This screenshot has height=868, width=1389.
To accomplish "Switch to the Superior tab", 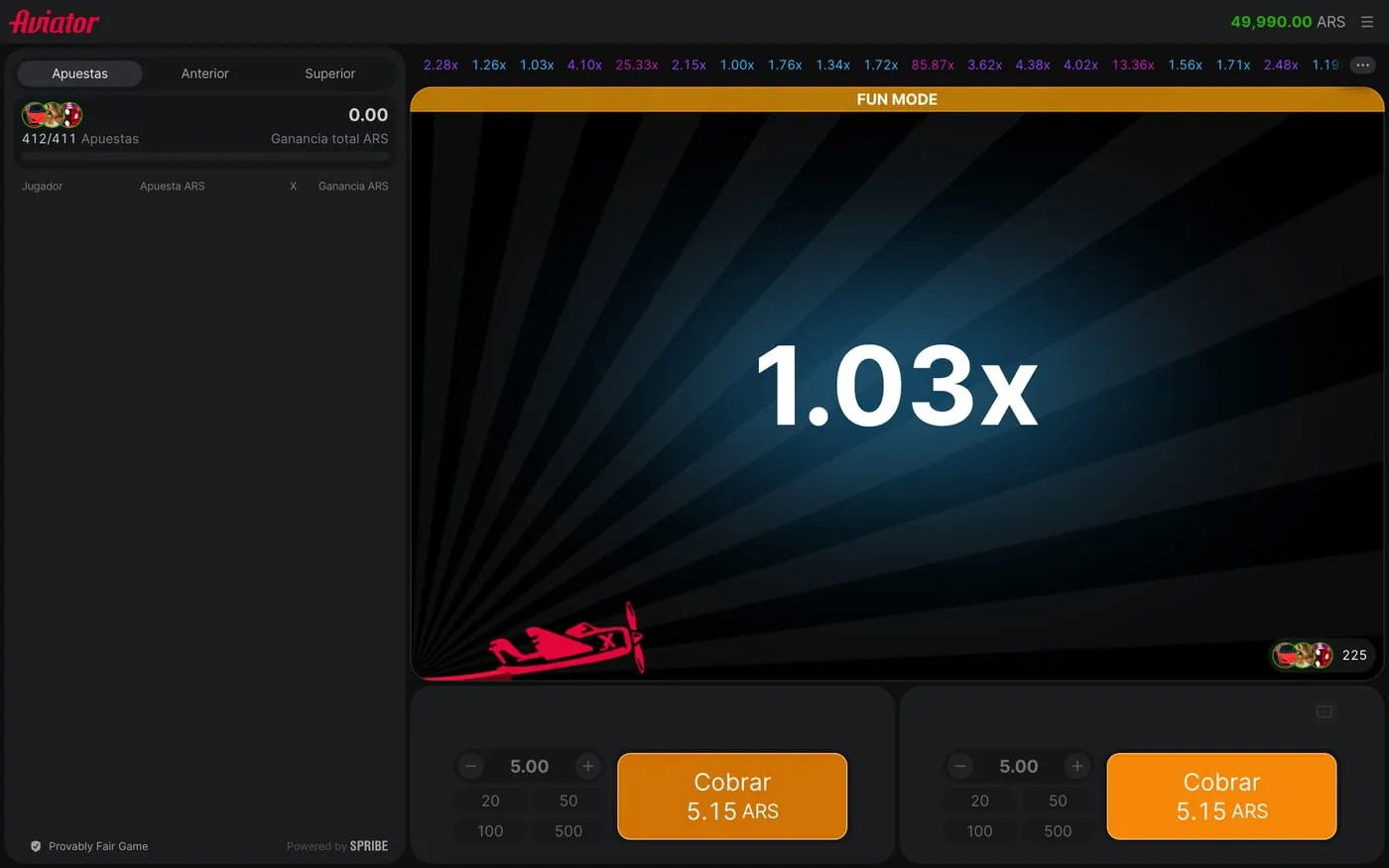I will pyautogui.click(x=330, y=73).
